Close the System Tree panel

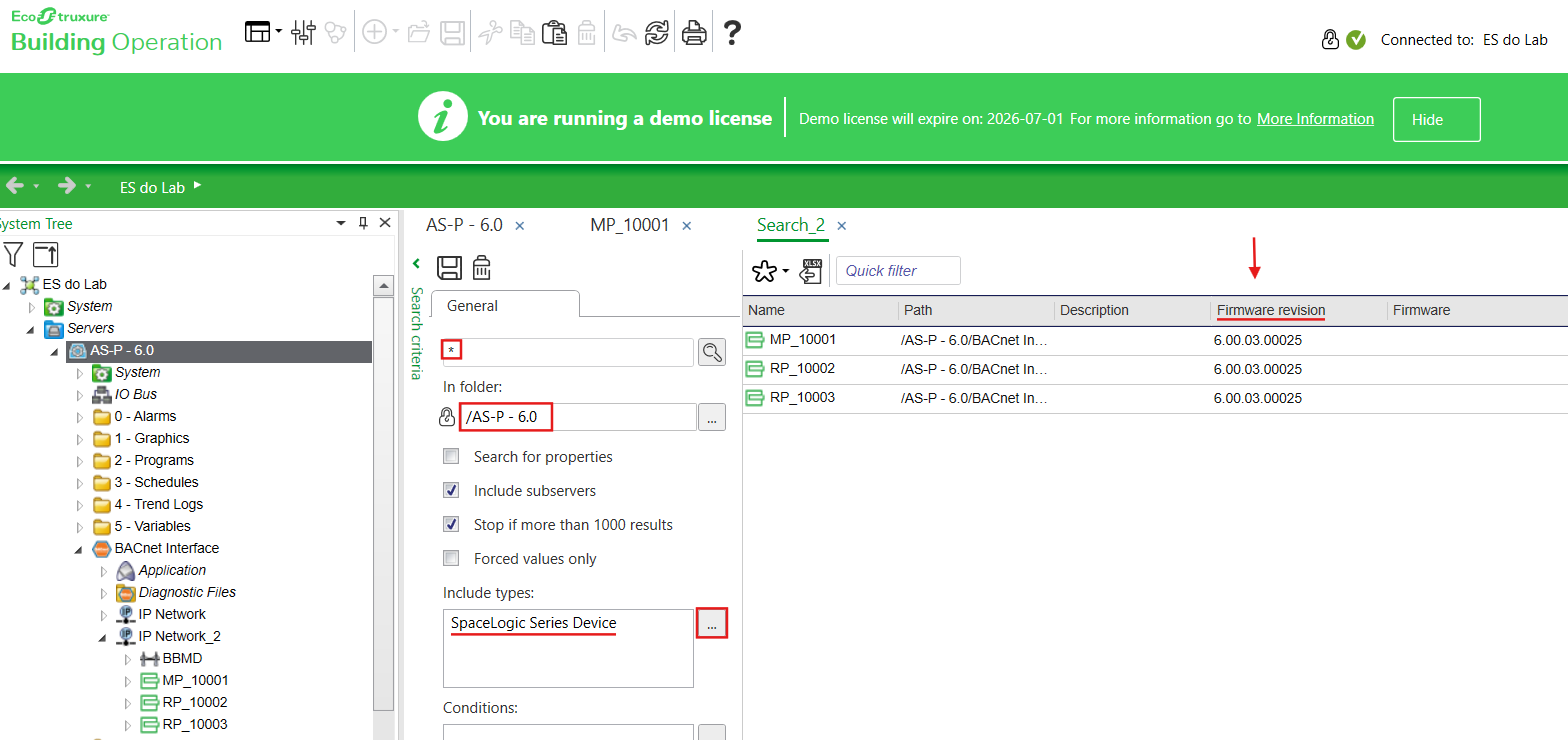coord(385,223)
